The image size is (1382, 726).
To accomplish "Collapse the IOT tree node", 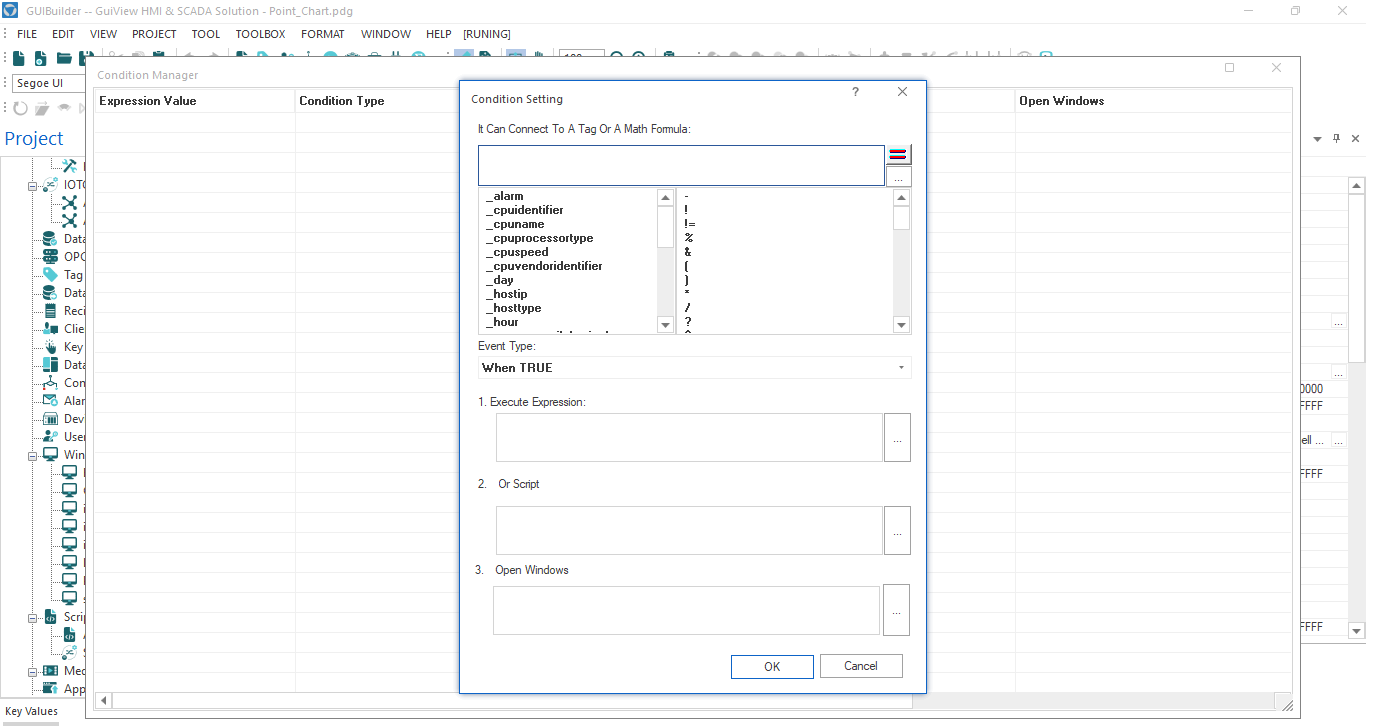I will (32, 185).
